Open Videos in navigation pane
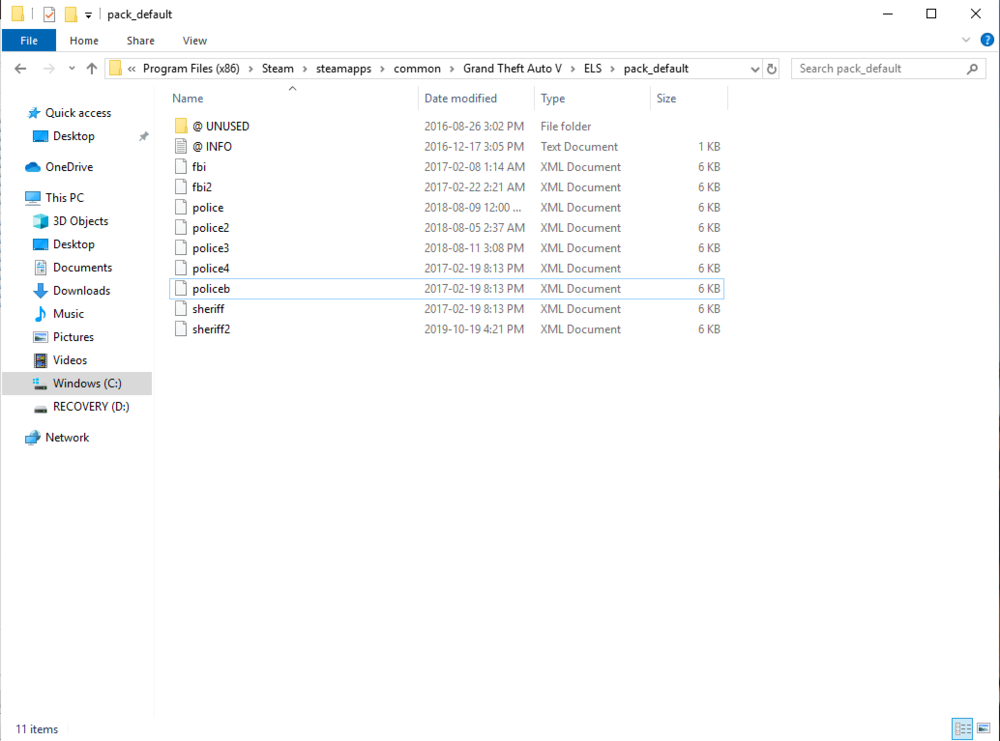This screenshot has height=741, width=1000. click(70, 360)
